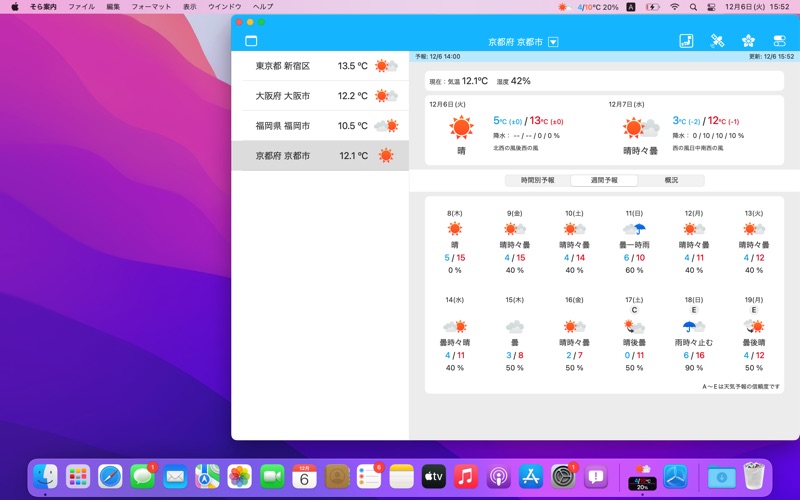800x500 pixels.
Task: Click the flower icon in the toolbar
Action: [748, 41]
